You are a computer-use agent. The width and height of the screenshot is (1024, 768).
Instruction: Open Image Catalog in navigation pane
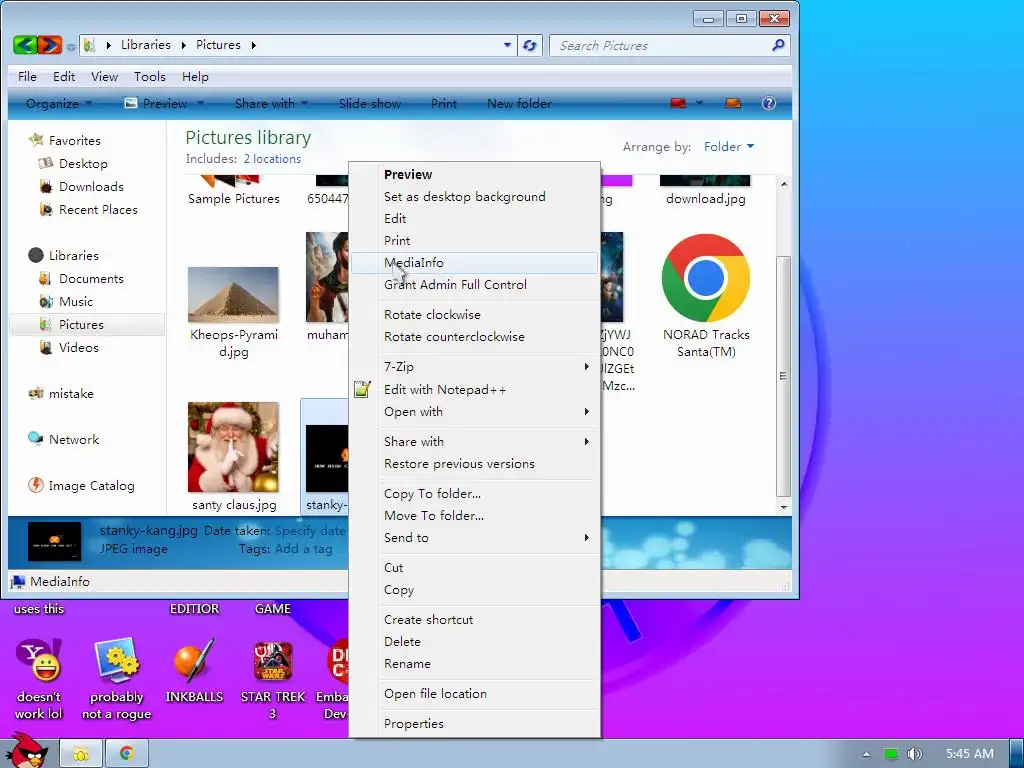91,486
